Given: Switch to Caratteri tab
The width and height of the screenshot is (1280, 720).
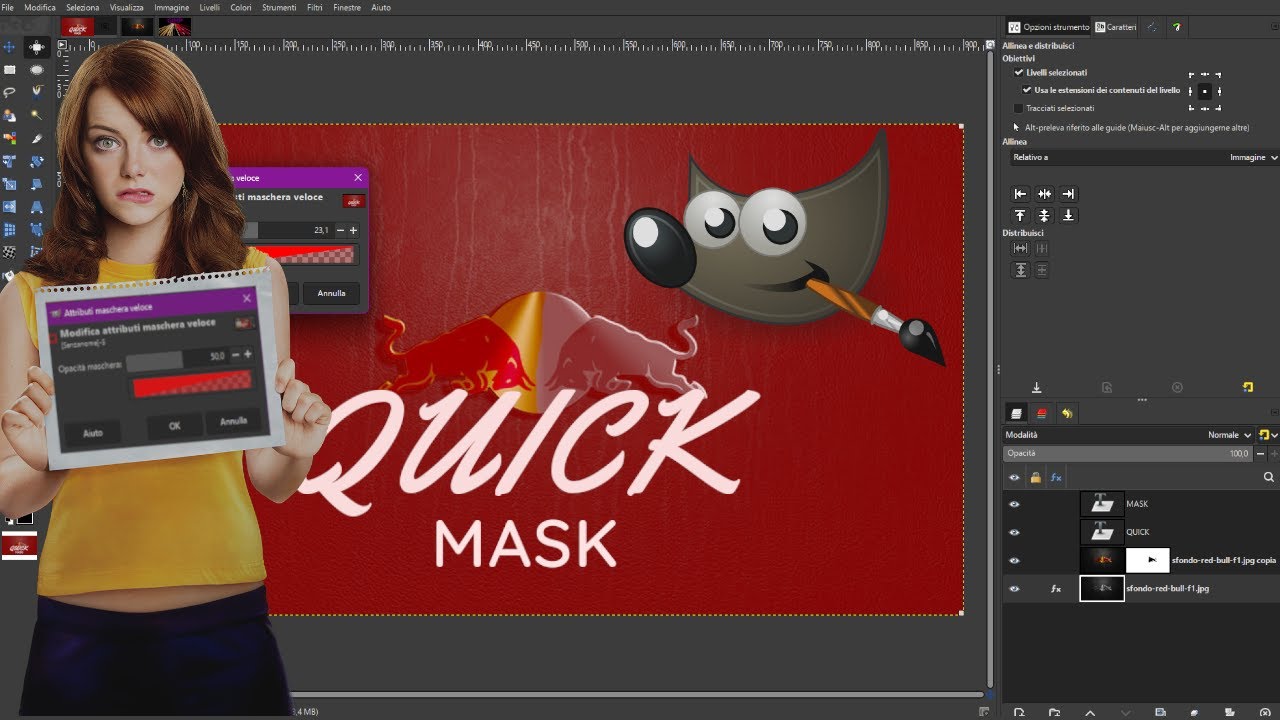Looking at the screenshot, I should [x=1116, y=27].
